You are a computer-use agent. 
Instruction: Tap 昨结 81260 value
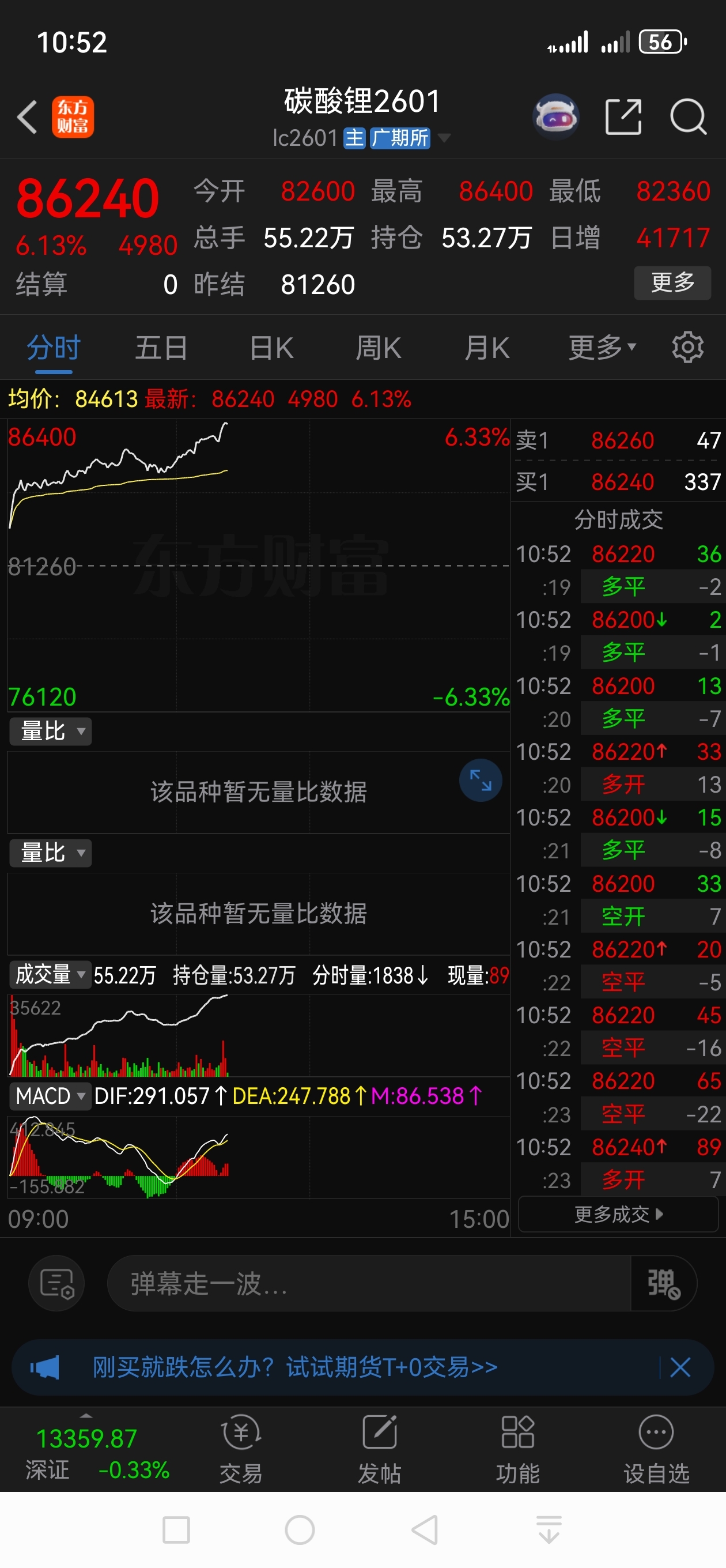(317, 284)
